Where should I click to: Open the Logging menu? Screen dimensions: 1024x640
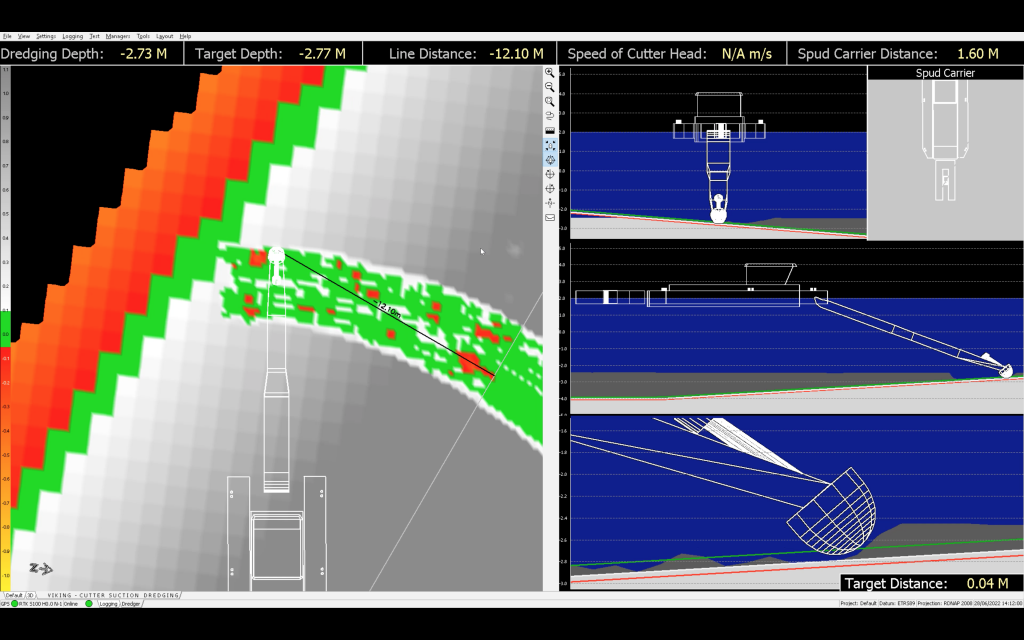(72, 37)
